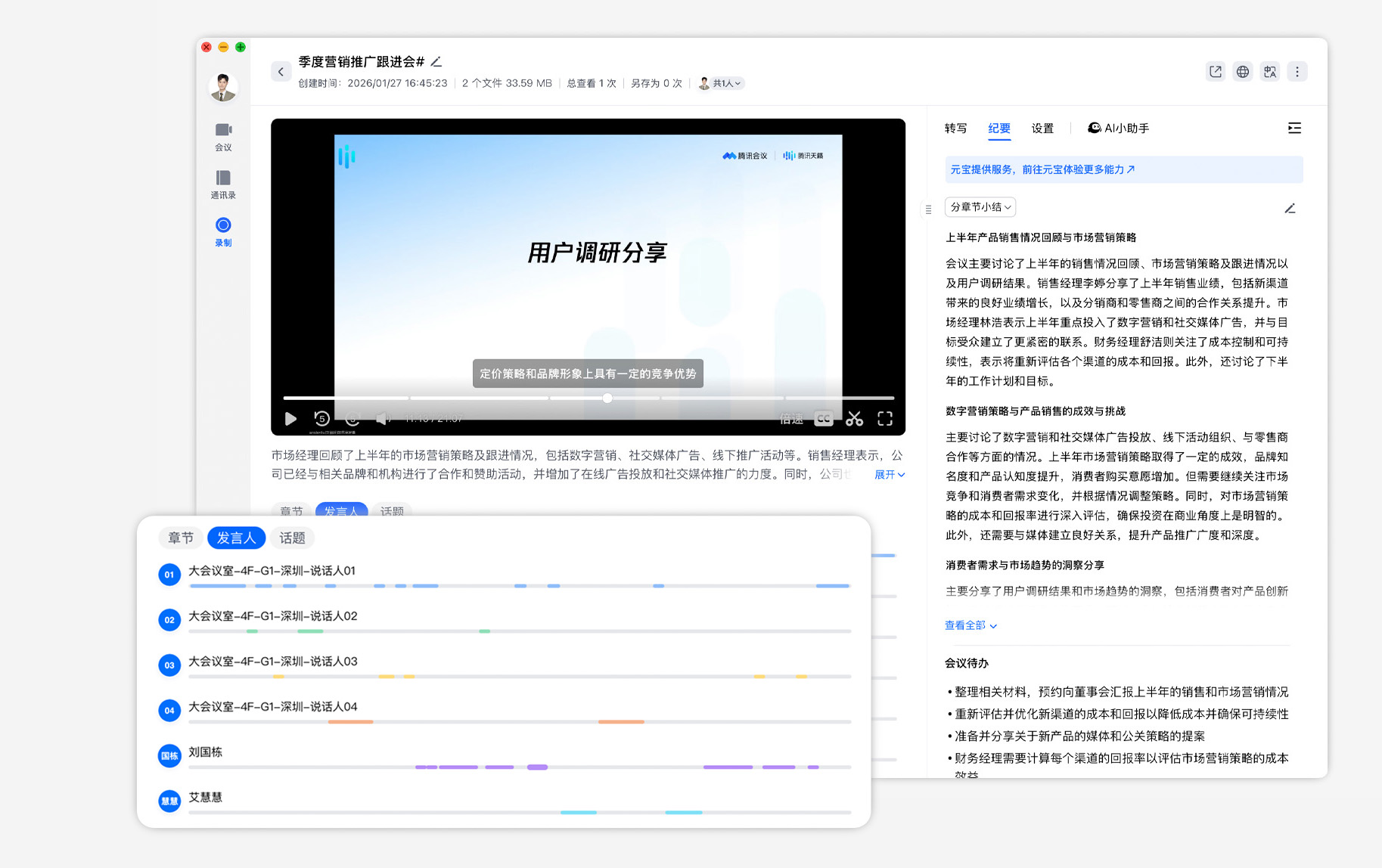Enter fullscreen video mode
This screenshot has width=1382, height=868.
point(885,419)
